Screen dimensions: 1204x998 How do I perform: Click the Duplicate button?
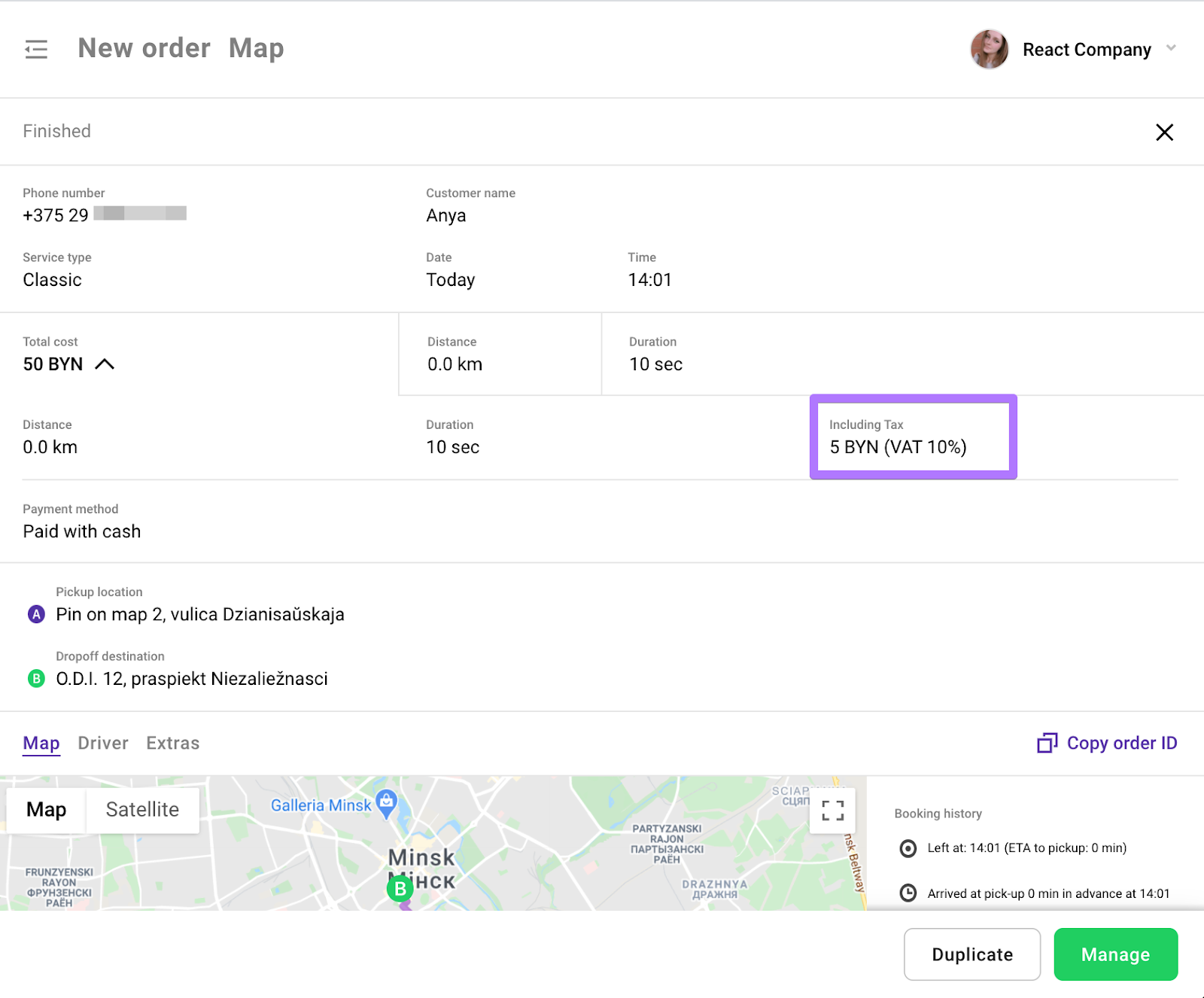(x=971, y=954)
